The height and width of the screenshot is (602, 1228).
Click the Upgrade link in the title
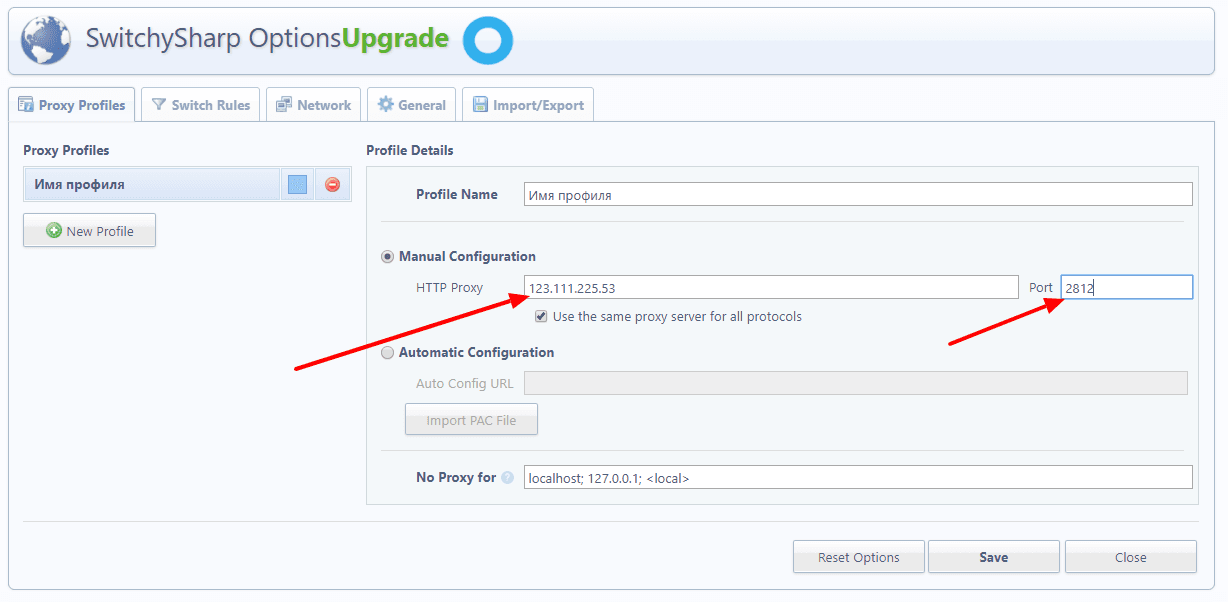pos(396,39)
